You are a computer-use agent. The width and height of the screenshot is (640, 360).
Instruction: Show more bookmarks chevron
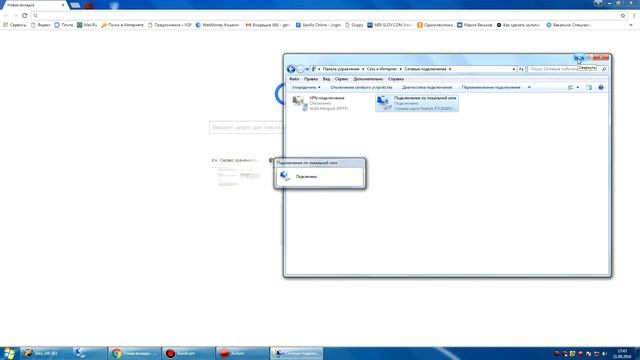click(x=631, y=25)
